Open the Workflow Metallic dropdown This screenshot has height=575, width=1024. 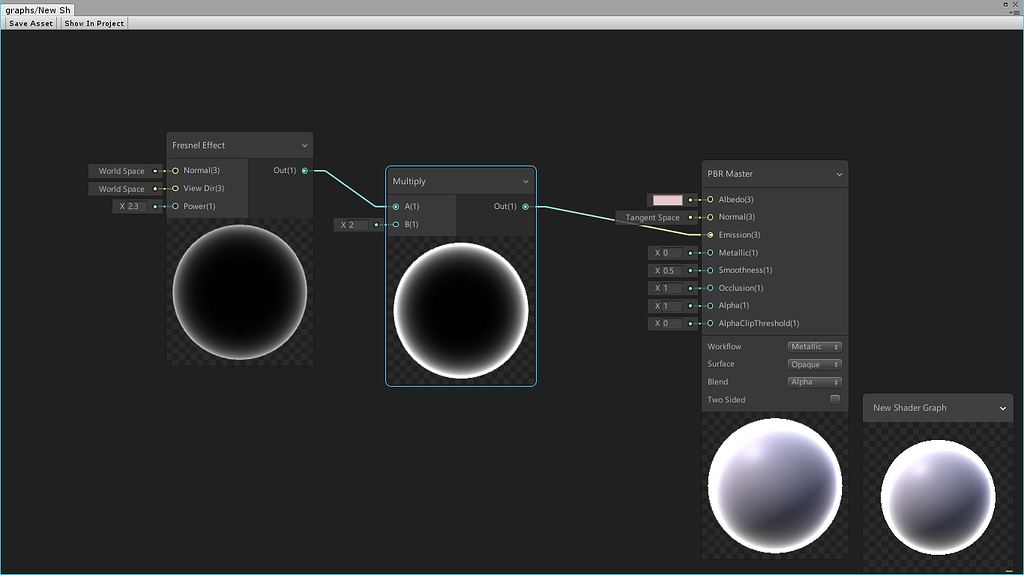click(814, 347)
